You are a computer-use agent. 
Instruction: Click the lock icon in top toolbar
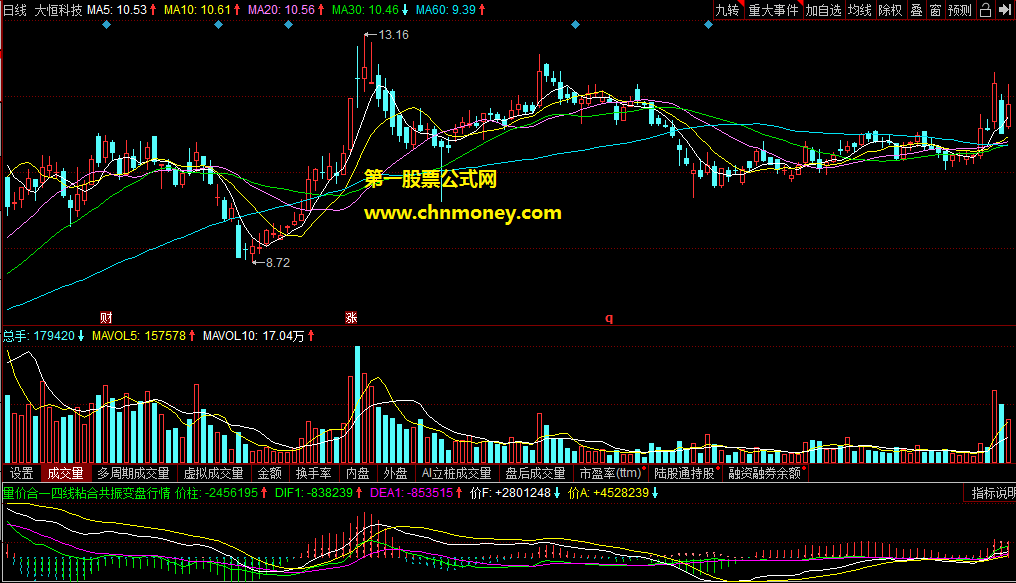(x=986, y=10)
